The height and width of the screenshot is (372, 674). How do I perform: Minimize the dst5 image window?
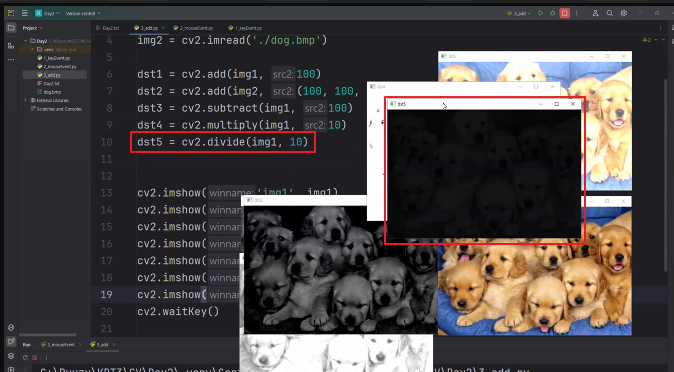[x=541, y=104]
